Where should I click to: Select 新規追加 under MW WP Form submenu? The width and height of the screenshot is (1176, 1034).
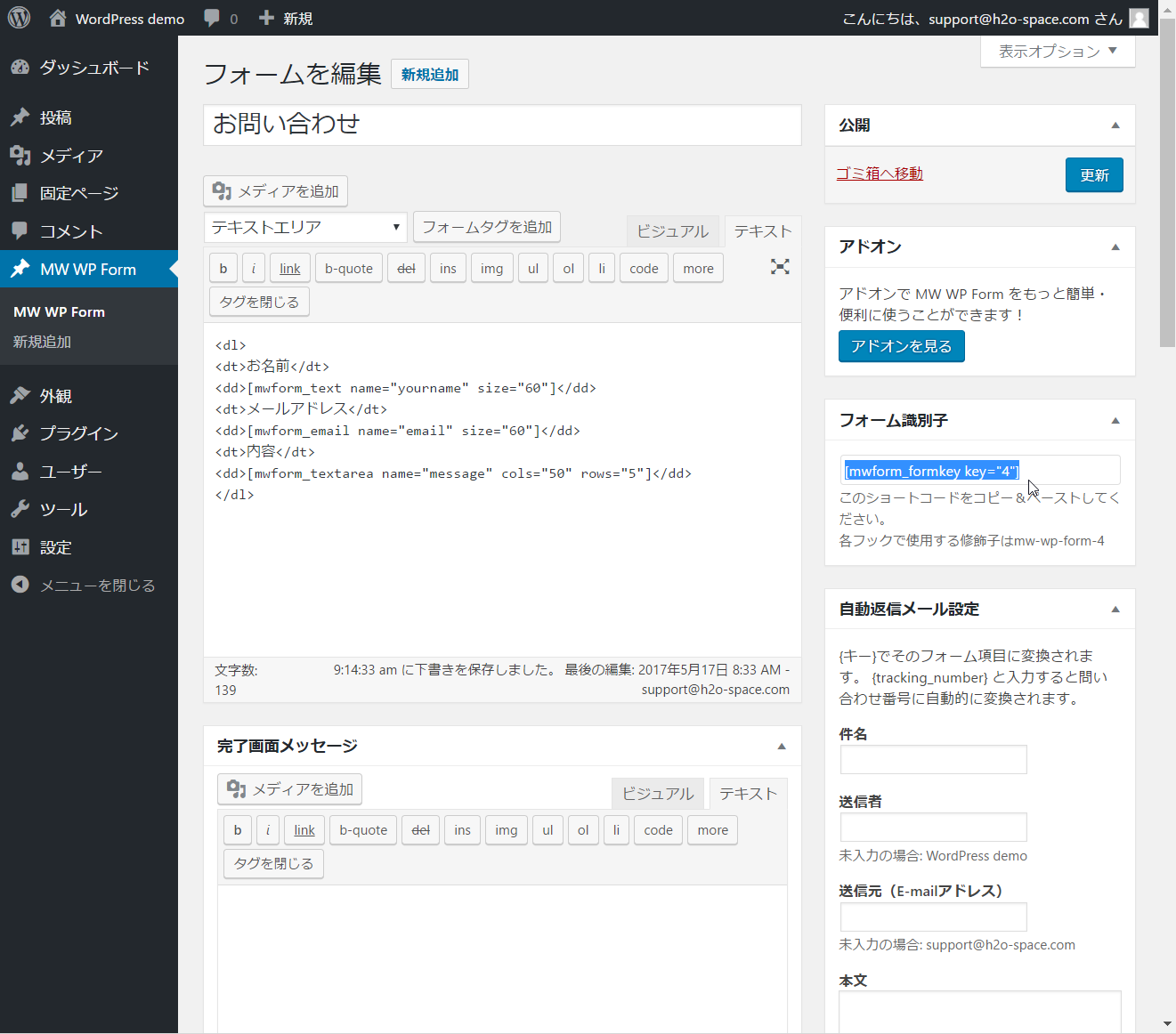42,342
